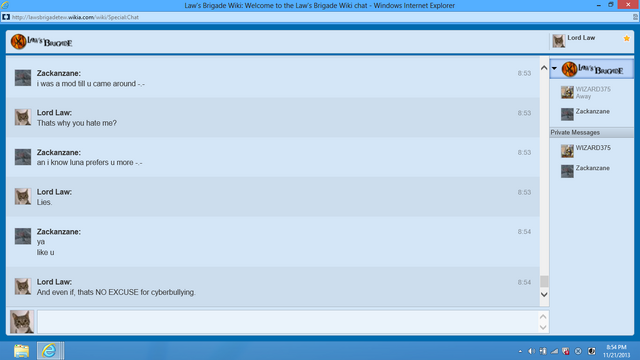Open Lord Law's profile avatar at top right
640x360 pixels.
558,41
